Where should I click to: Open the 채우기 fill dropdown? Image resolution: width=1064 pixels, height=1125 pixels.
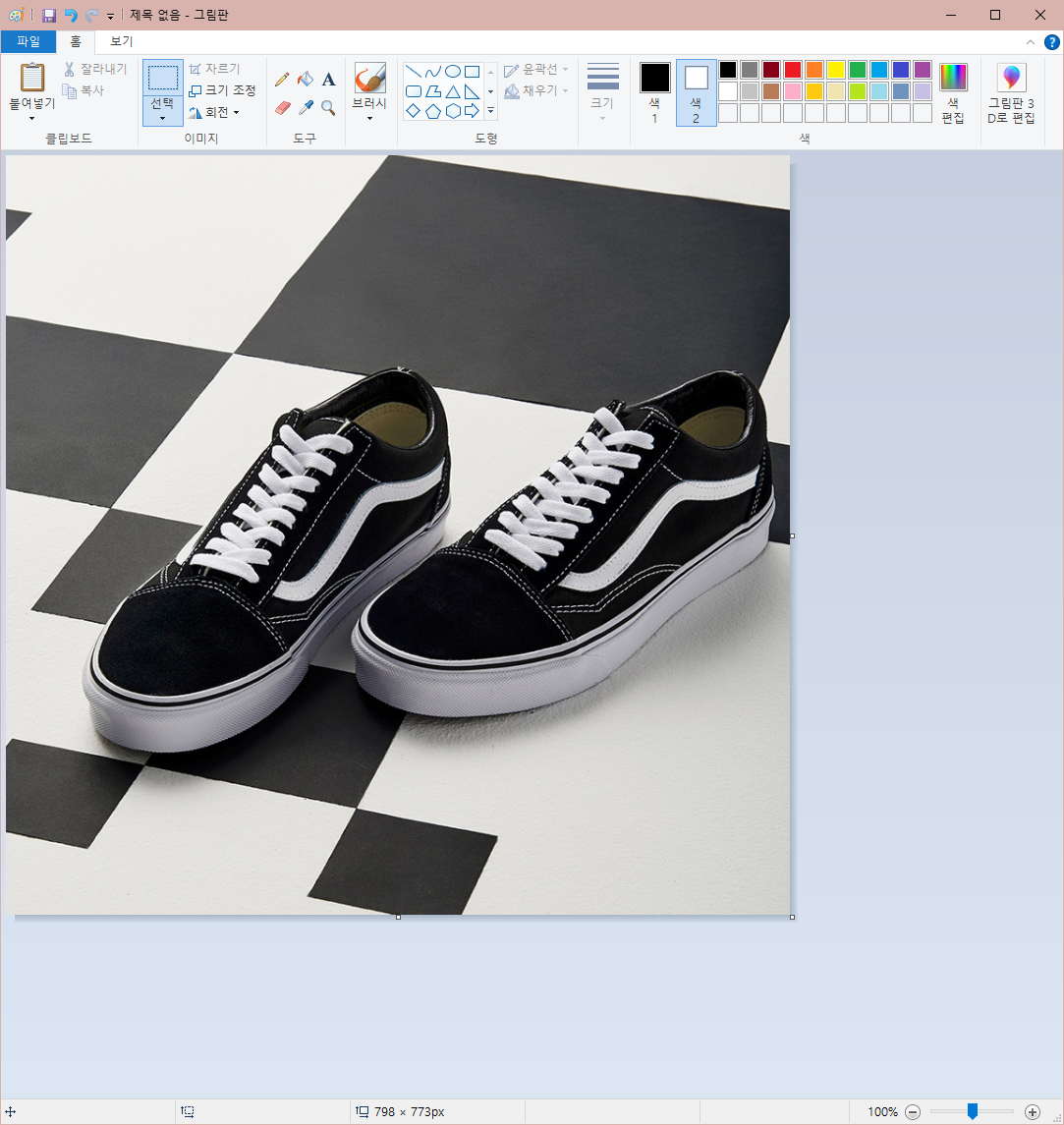pyautogui.click(x=536, y=91)
